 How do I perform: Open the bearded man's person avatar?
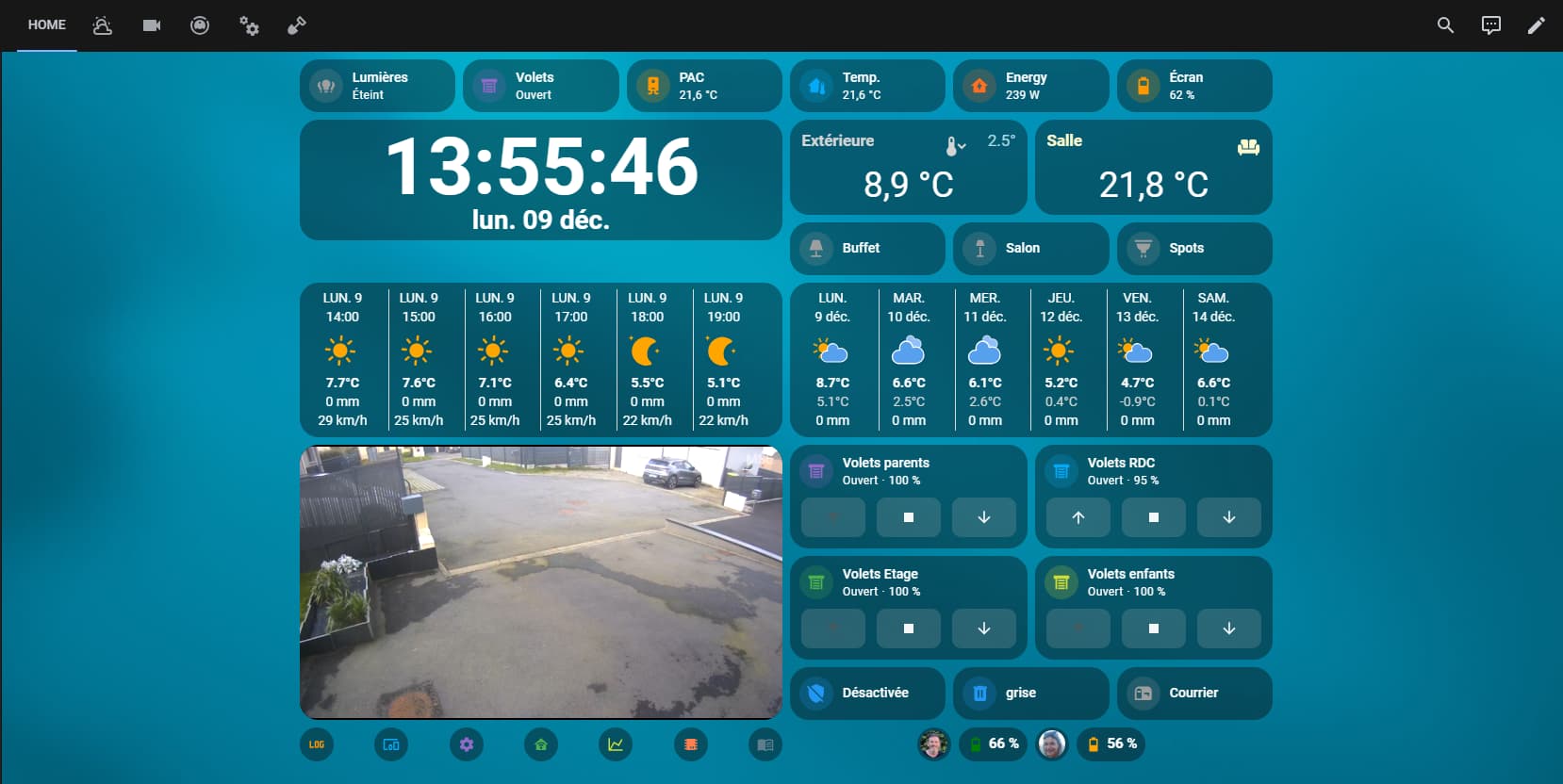pos(934,744)
